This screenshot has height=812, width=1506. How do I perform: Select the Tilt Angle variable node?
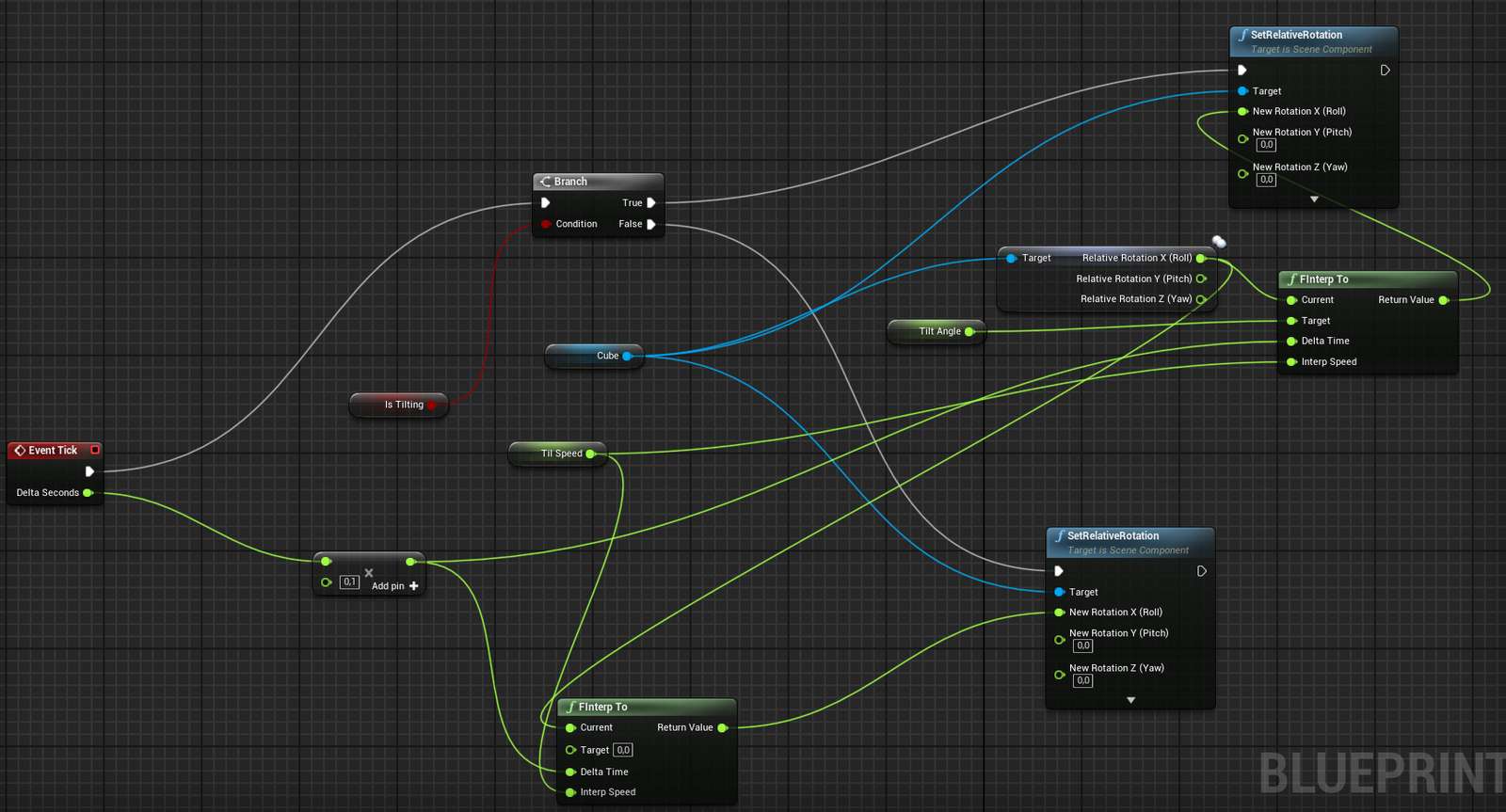pos(937,331)
